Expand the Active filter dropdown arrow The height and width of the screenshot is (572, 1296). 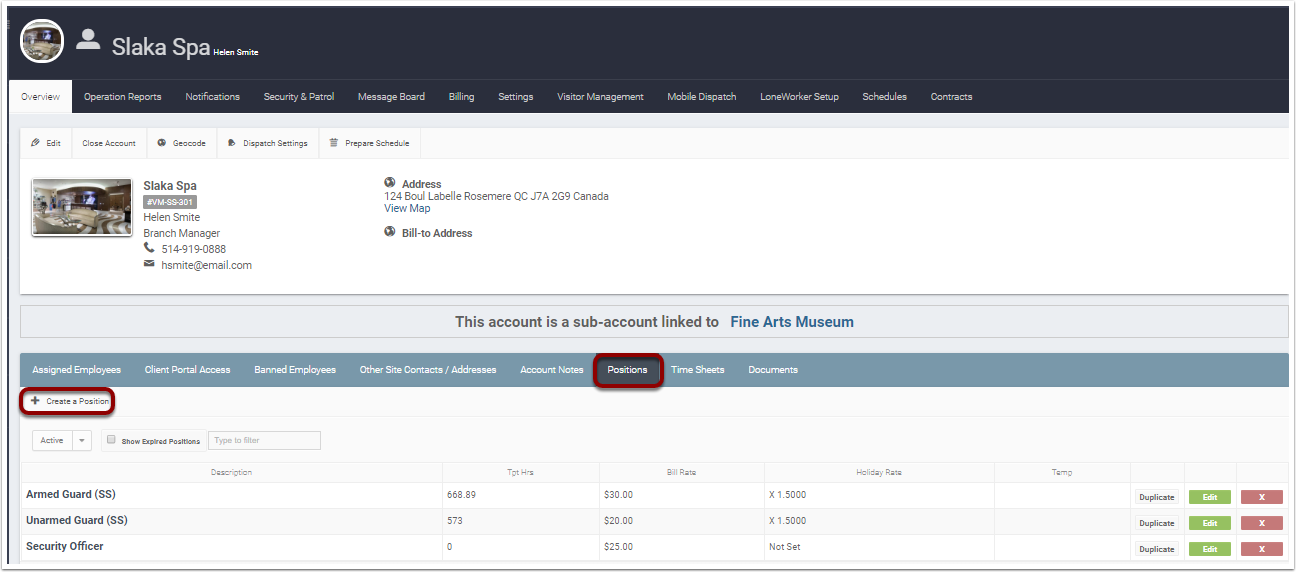[82, 440]
